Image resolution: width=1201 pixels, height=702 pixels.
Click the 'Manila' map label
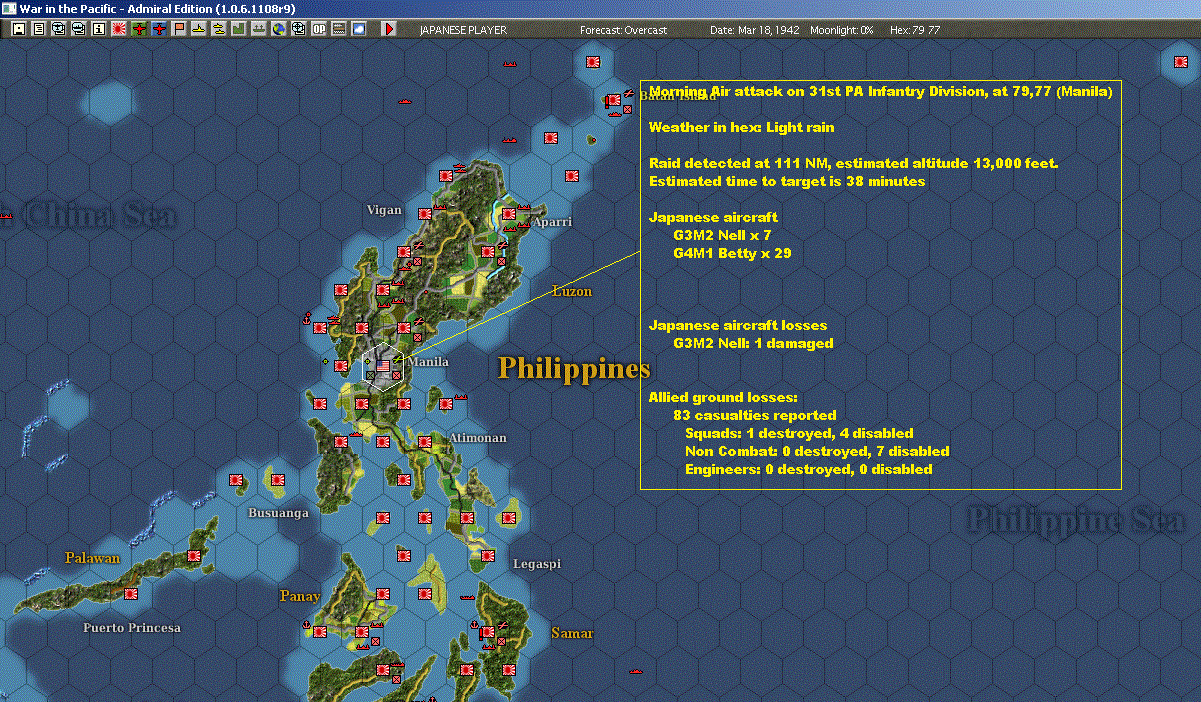click(429, 361)
